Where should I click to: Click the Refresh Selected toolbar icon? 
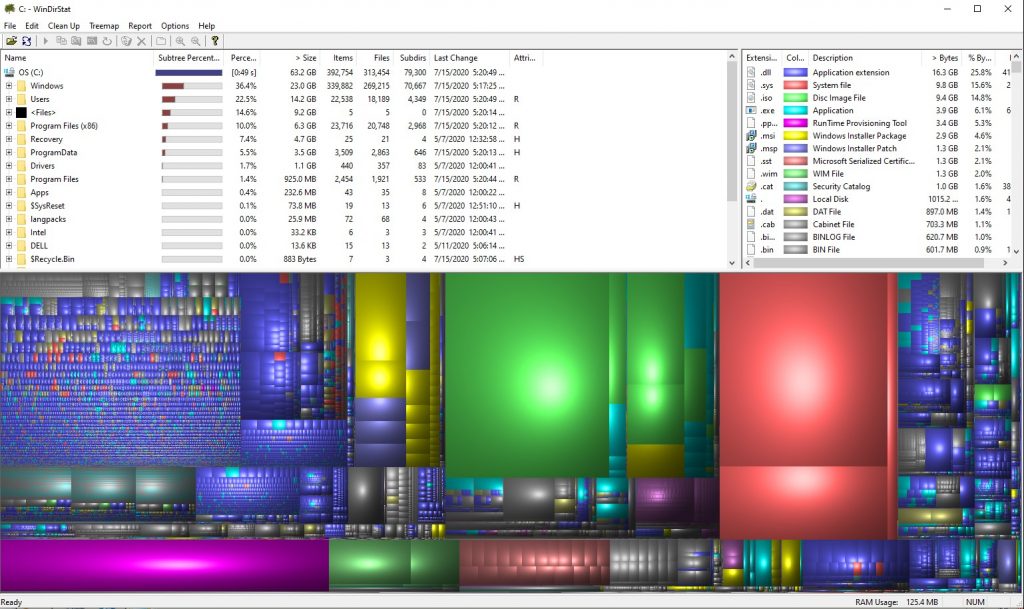coord(107,41)
